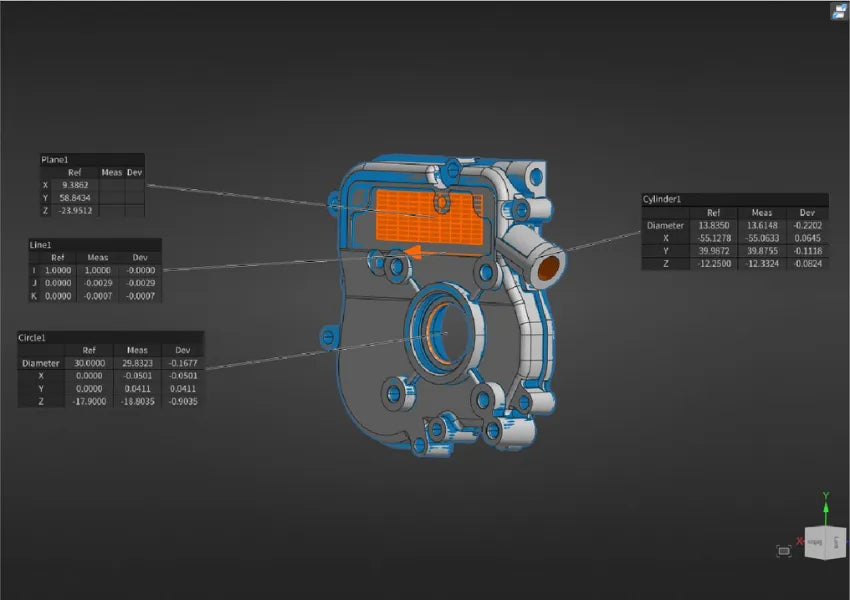Select the orange Cylinder1 bore on the model
Viewport: 850px width, 600px height.
point(548,268)
